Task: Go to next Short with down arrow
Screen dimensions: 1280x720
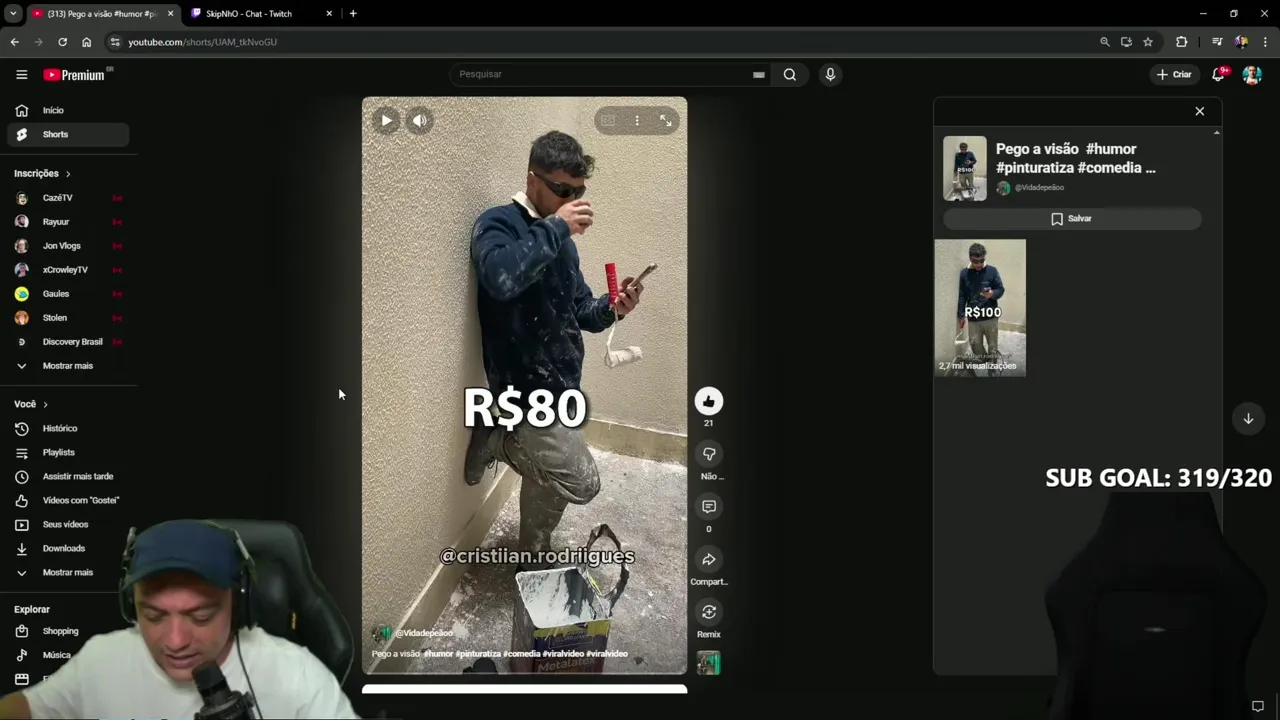Action: point(1248,419)
